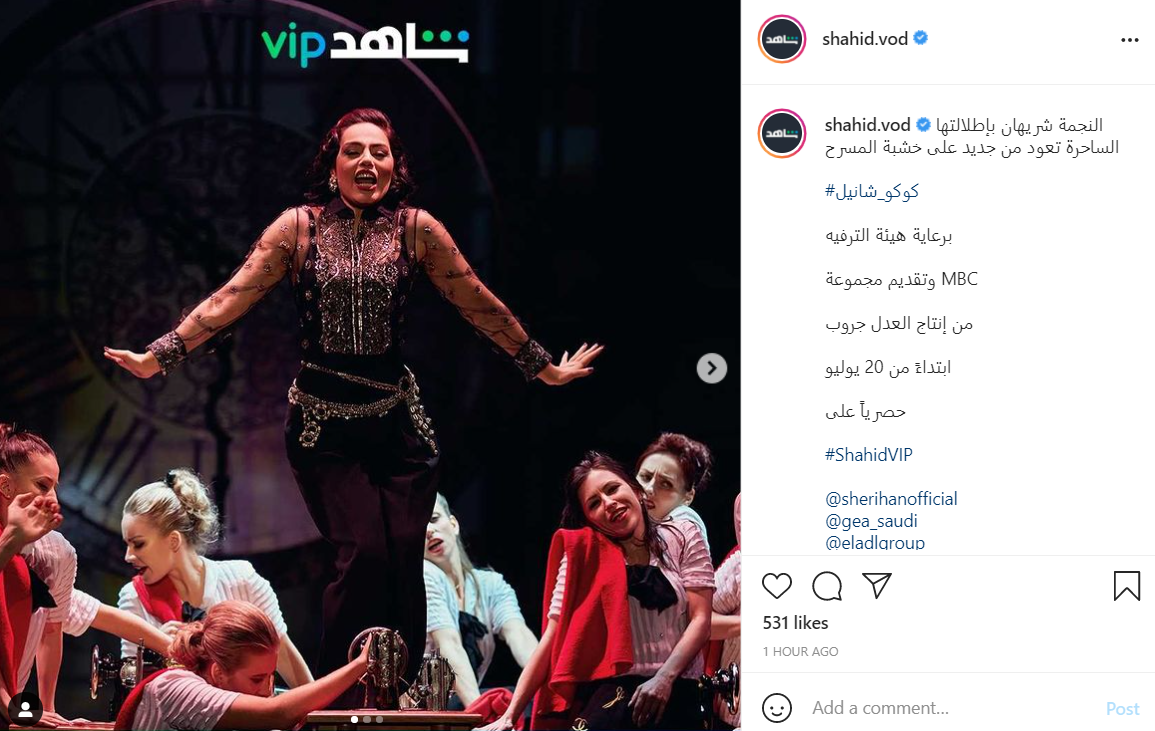Click the Post comment button
This screenshot has width=1155, height=731.
(1123, 709)
